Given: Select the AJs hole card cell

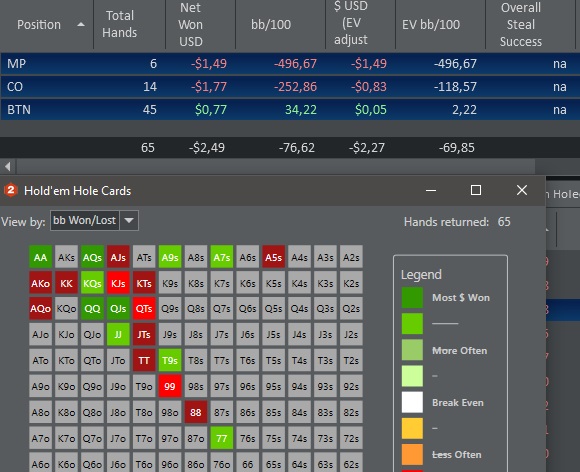Looking at the screenshot, I should click(118, 257).
